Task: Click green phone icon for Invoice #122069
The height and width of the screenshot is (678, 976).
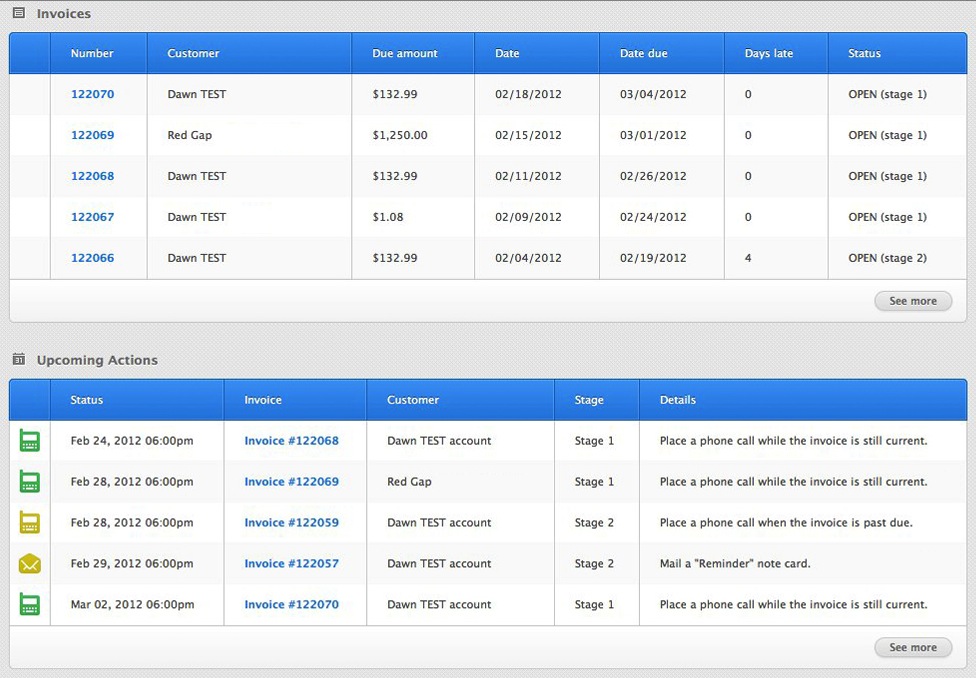Action: pos(30,482)
